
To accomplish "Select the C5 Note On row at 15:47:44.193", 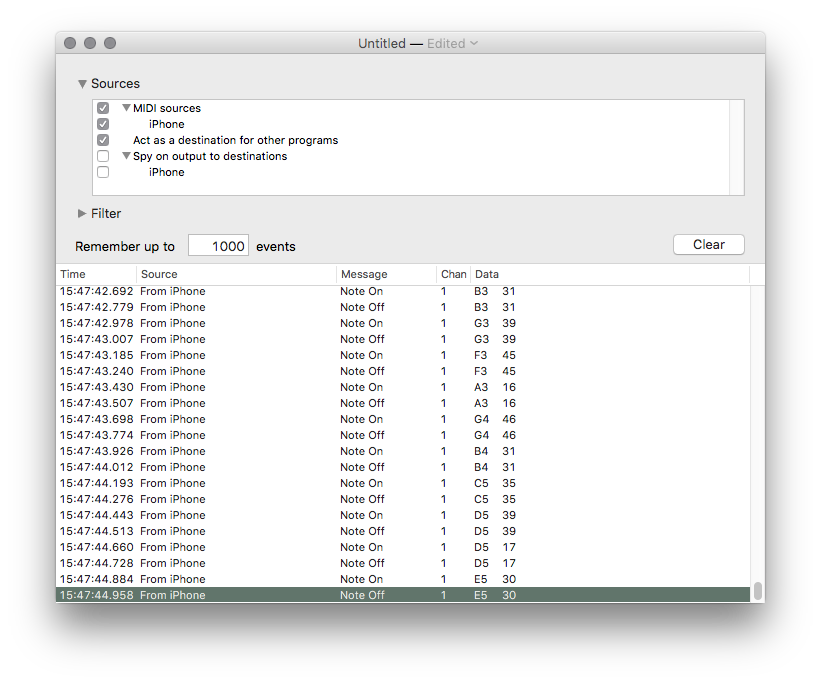I will click(403, 483).
